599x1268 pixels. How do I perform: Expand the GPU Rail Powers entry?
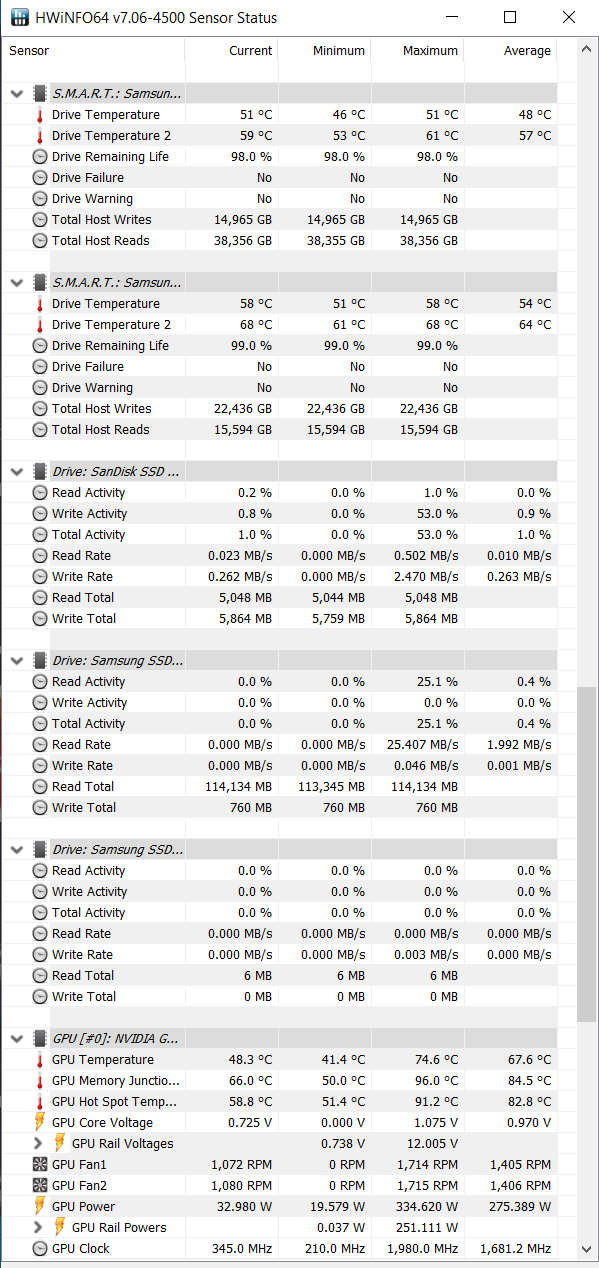click(x=38, y=1227)
